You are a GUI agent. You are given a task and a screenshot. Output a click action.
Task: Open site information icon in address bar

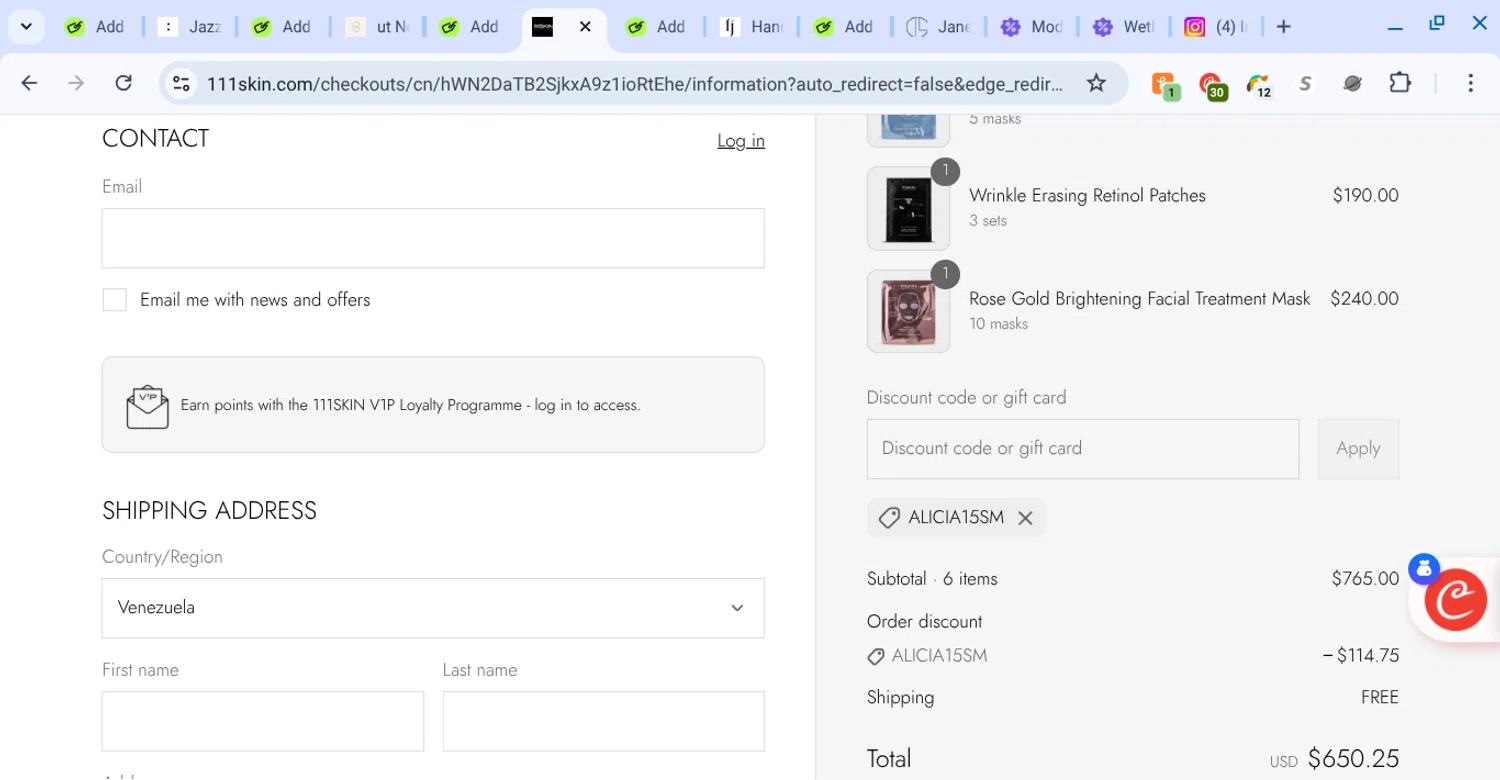point(181,84)
